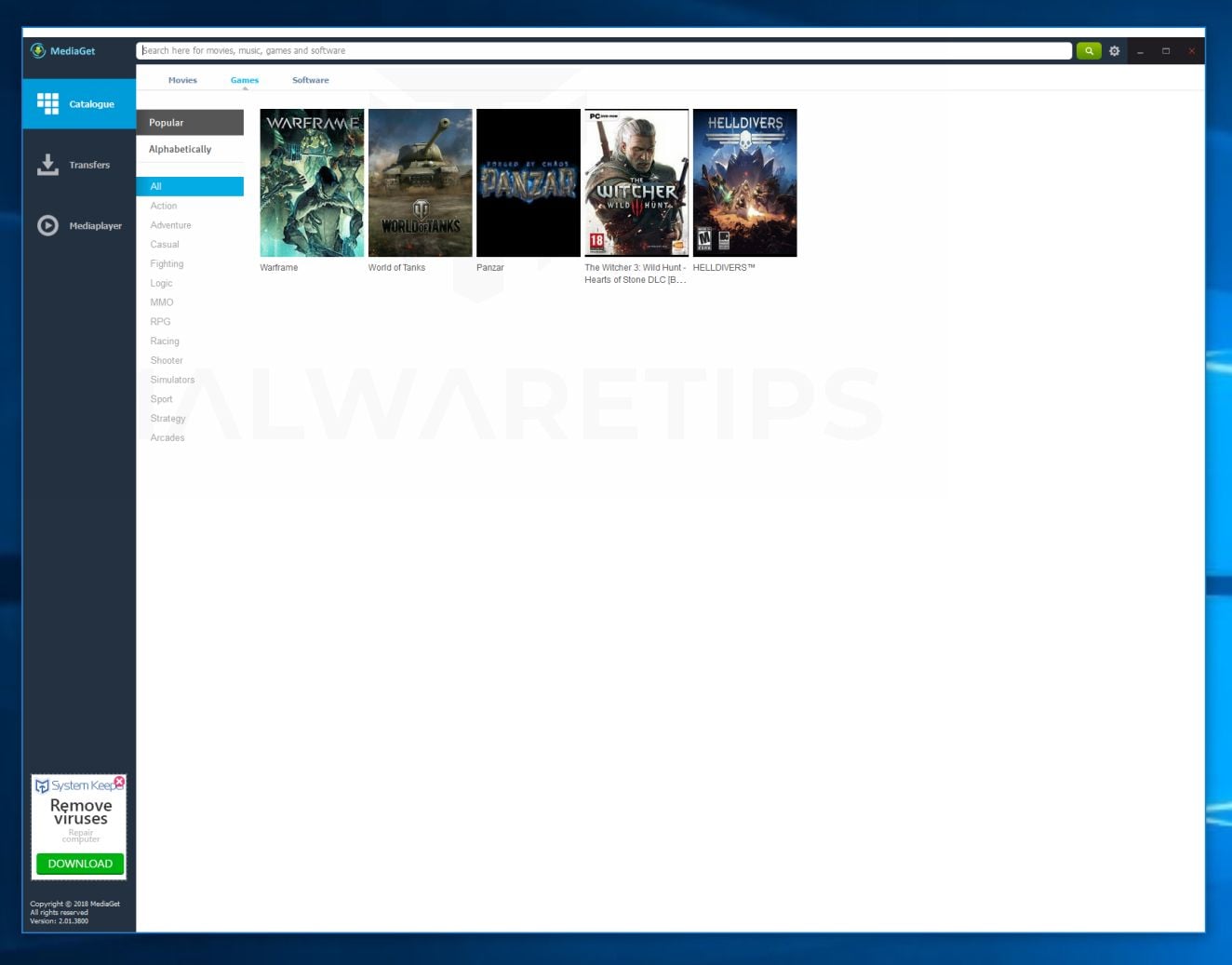Open the World of Tanks cover

point(421,182)
